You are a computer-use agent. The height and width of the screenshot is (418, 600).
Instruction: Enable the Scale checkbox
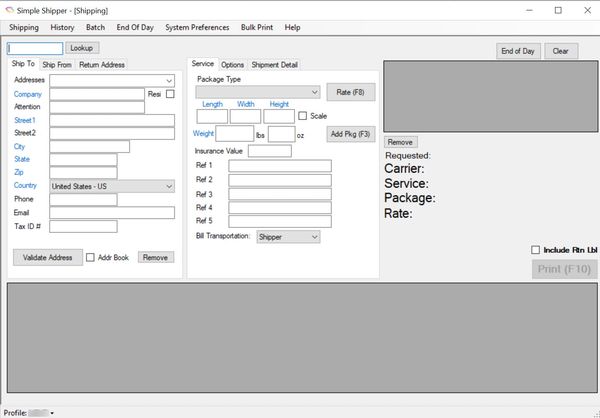pyautogui.click(x=303, y=116)
